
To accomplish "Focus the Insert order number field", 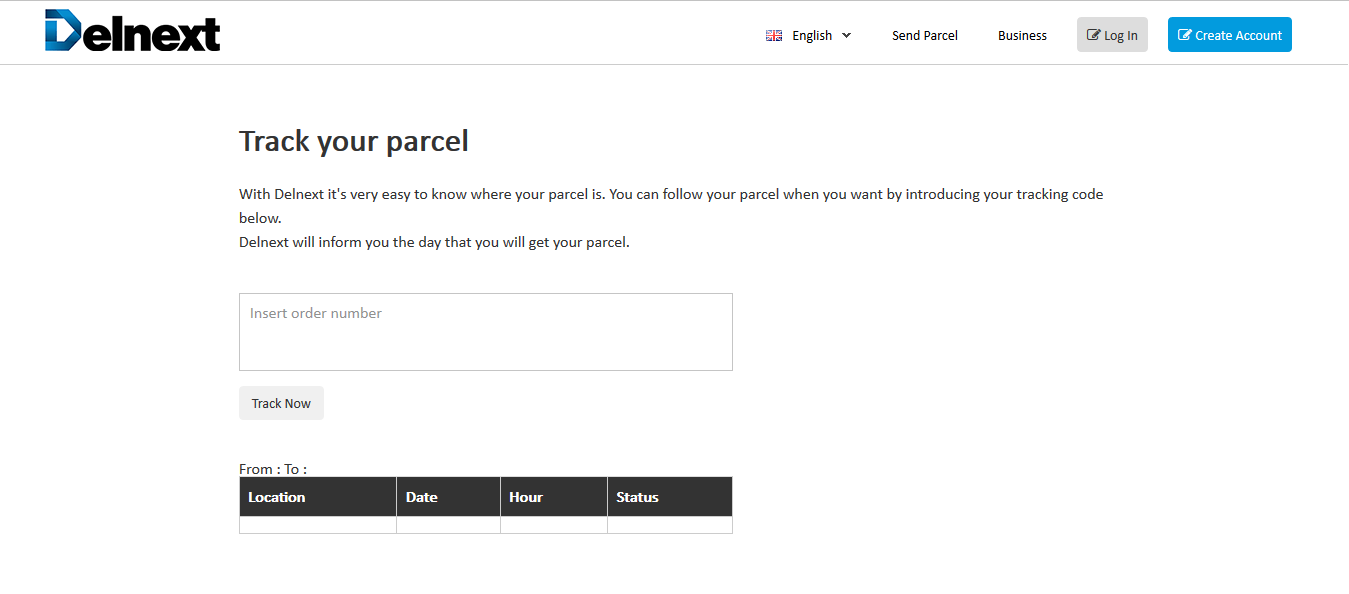I will [486, 332].
